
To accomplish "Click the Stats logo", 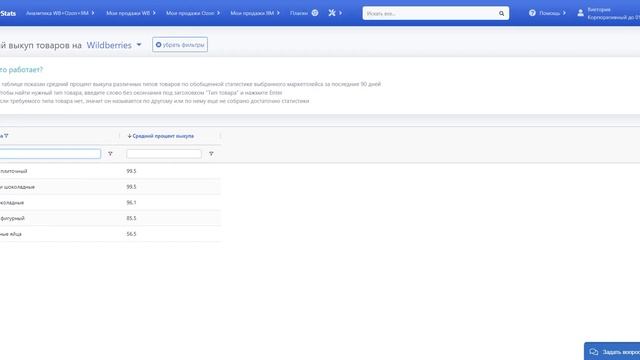I will click(8, 13).
